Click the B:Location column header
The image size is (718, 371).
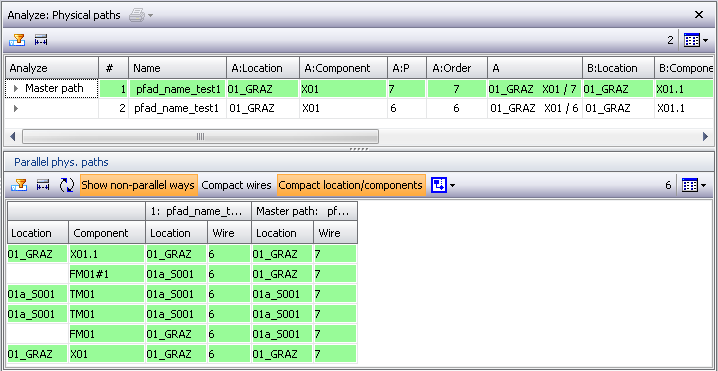(x=618, y=68)
